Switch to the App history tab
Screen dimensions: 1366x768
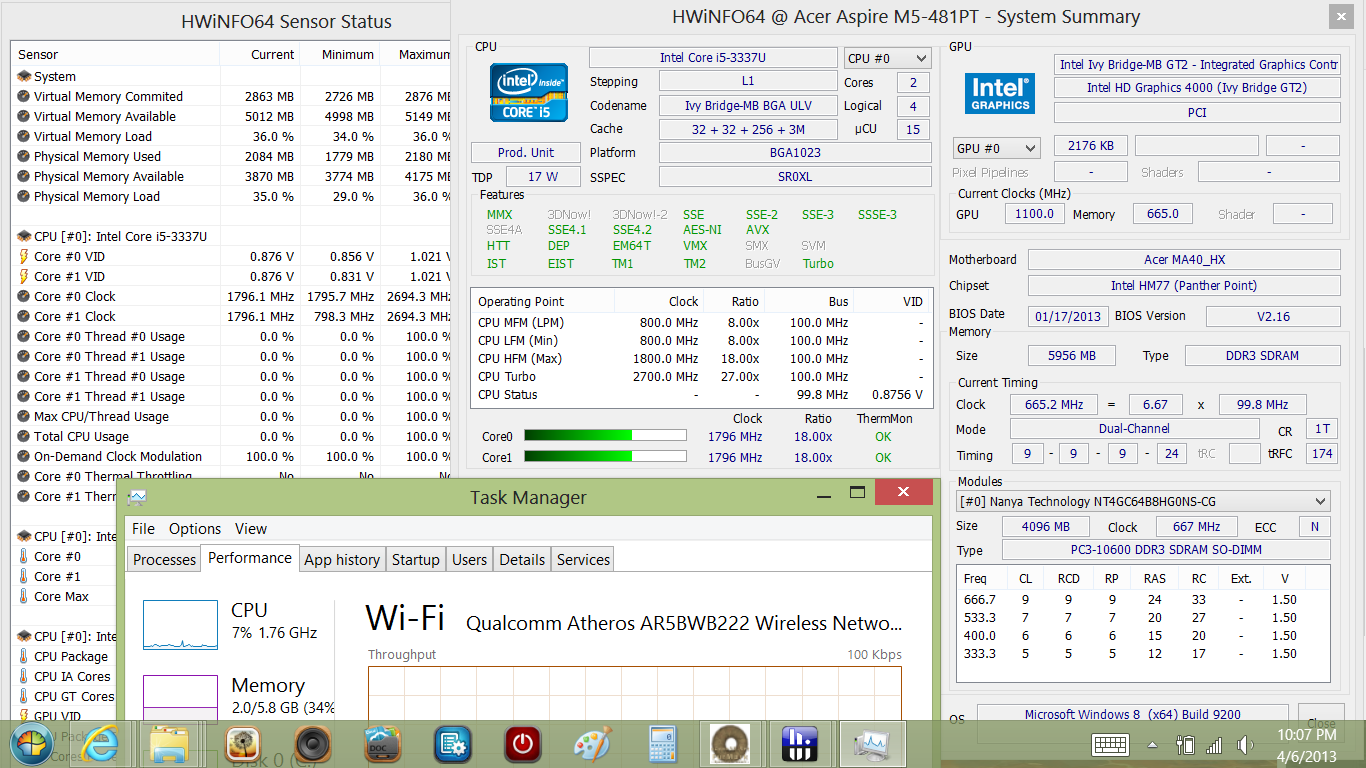pos(342,559)
